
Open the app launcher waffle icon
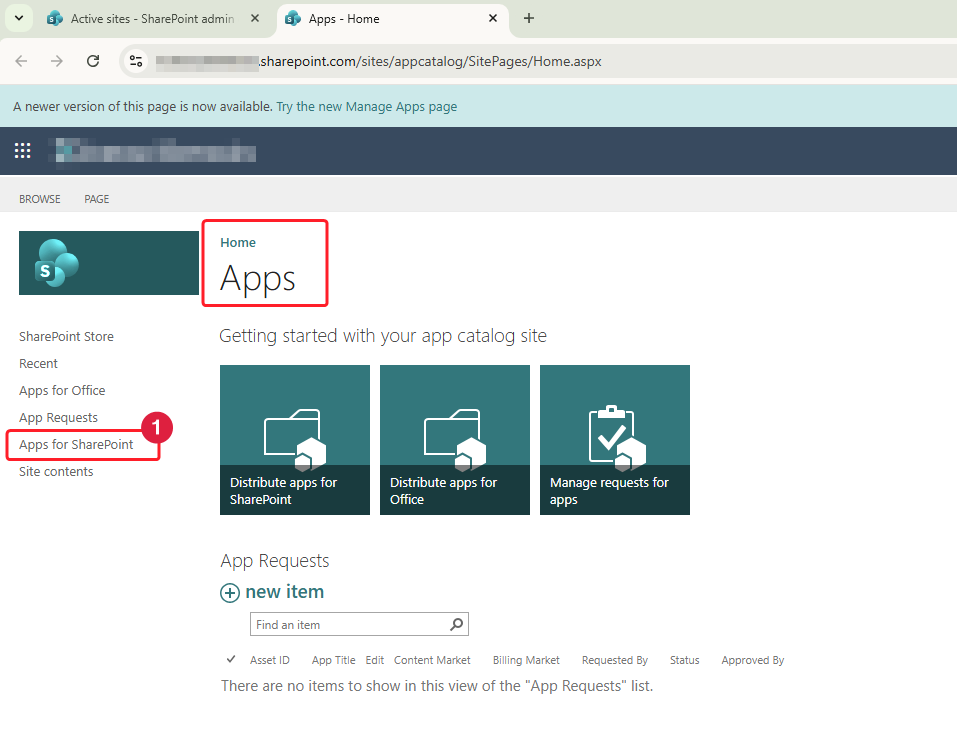(x=22, y=151)
